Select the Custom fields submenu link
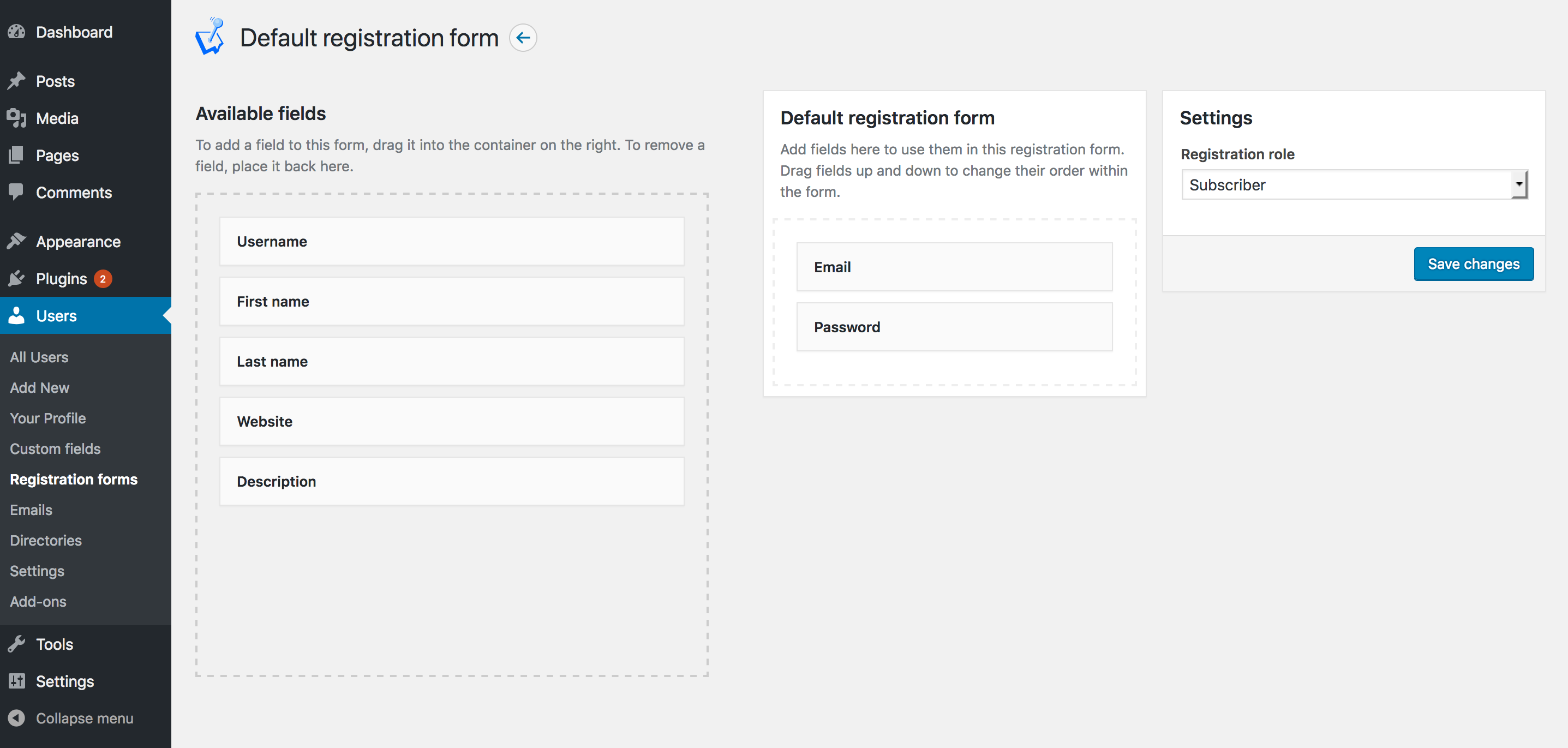Viewport: 1568px width, 748px height. coord(55,448)
